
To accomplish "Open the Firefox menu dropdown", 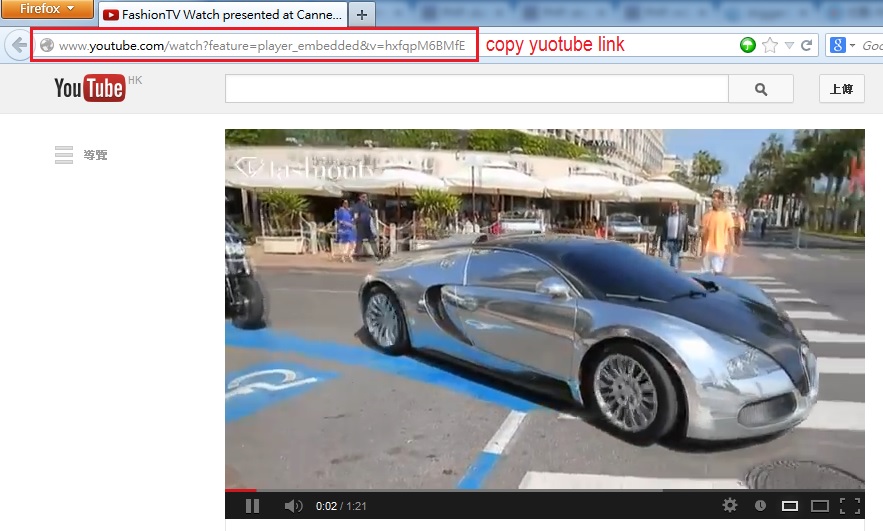I will coord(47,10).
